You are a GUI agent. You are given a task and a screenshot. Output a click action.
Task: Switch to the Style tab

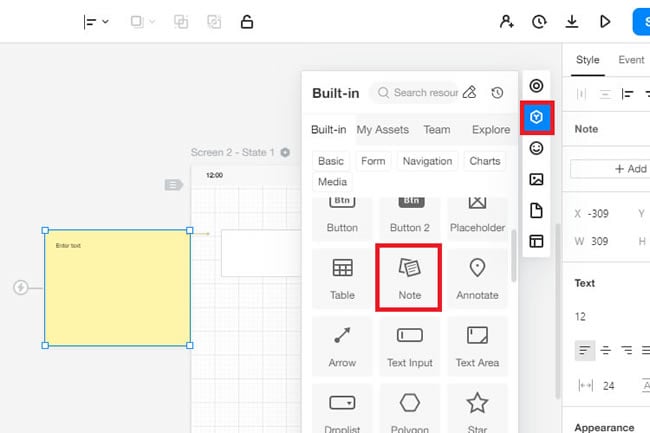coord(587,60)
